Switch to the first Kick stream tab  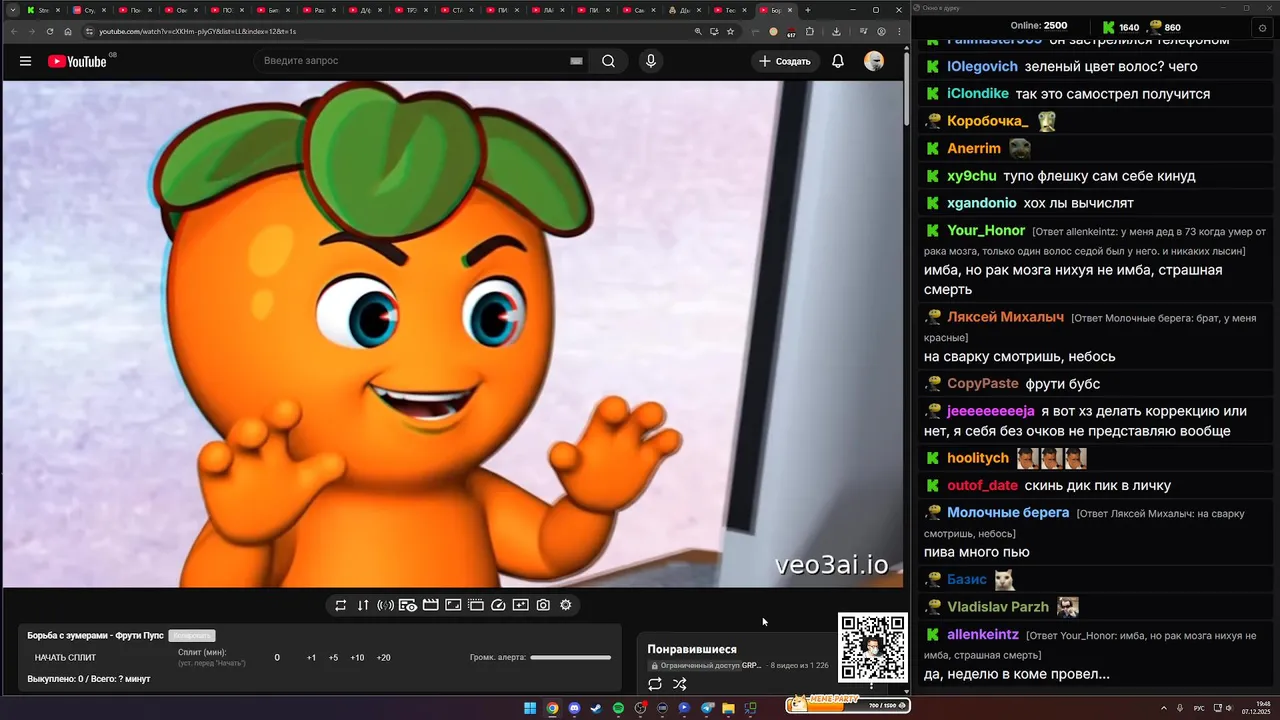click(44, 10)
